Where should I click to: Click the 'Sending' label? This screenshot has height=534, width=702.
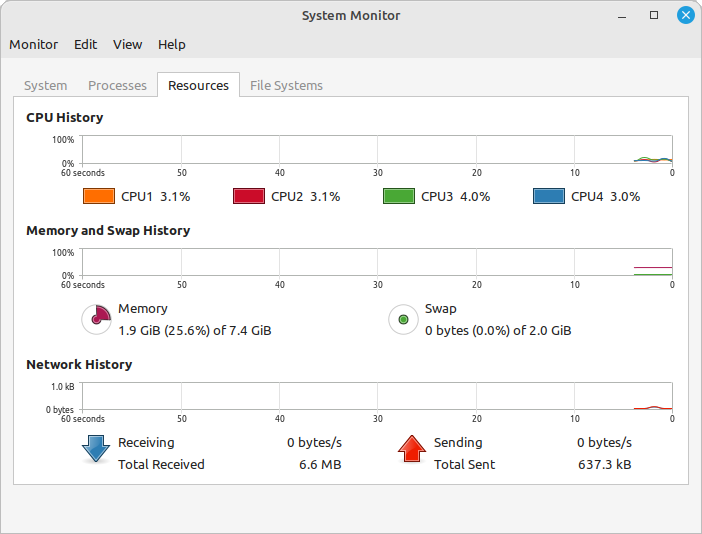pyautogui.click(x=458, y=443)
